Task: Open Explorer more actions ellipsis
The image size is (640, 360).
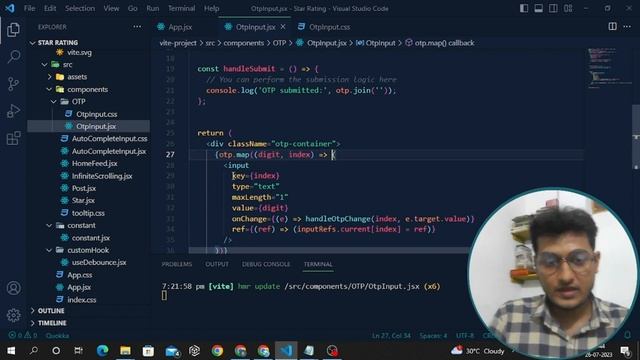Action: pos(137,27)
